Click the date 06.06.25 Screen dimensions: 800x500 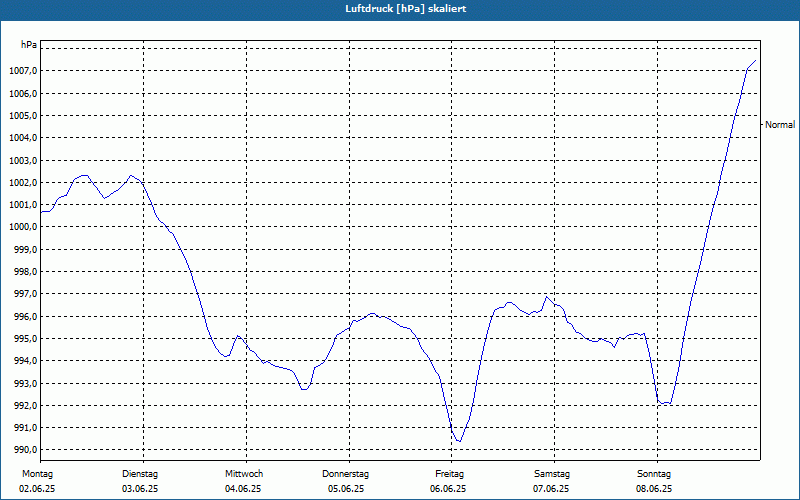448,489
